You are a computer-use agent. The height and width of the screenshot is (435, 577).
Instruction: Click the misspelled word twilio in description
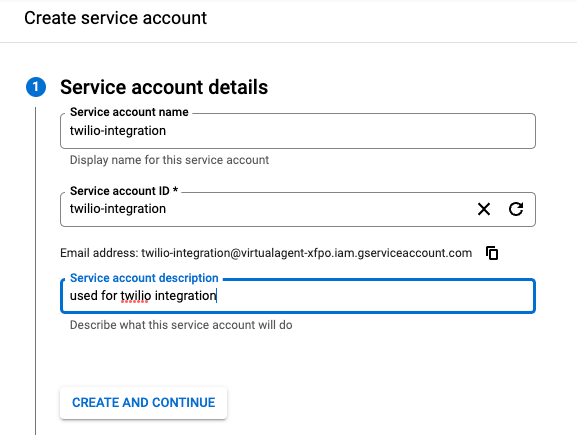[136, 296]
